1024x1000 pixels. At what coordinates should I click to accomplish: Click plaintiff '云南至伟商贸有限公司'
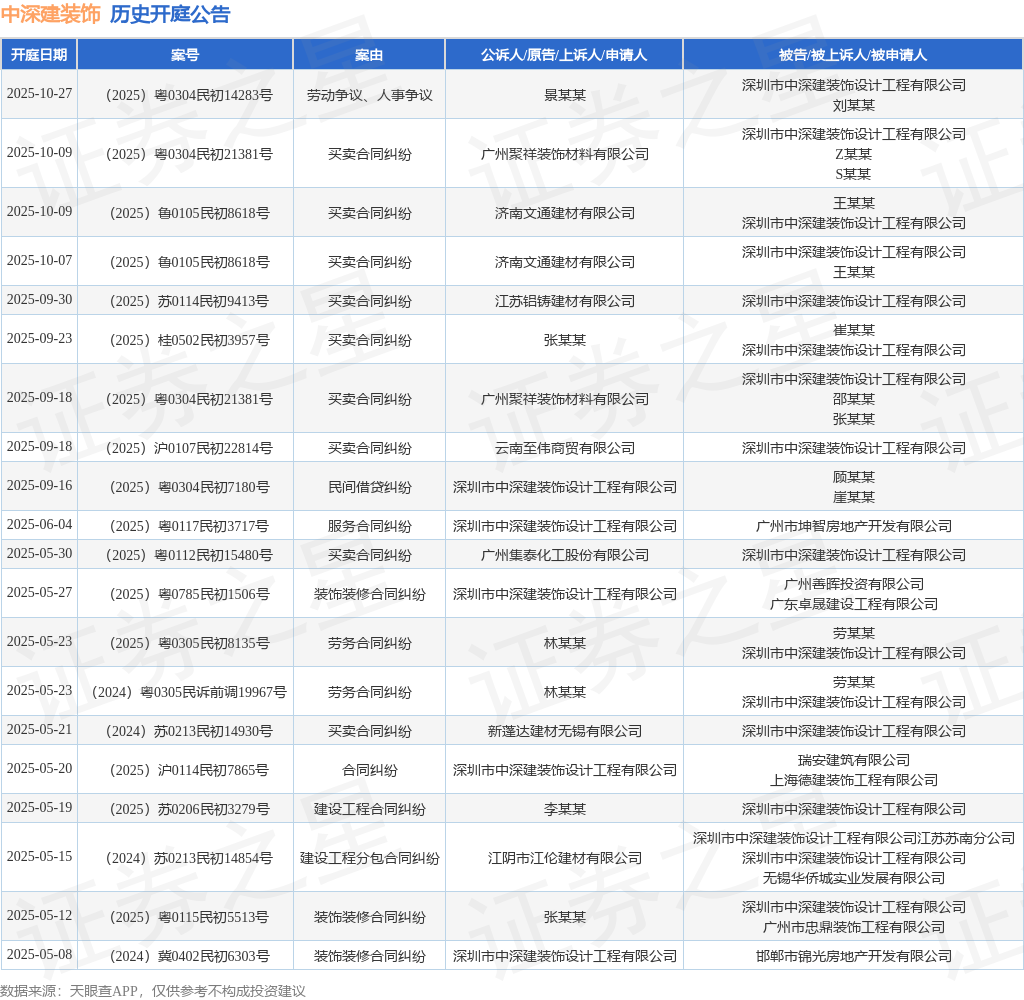pyautogui.click(x=565, y=448)
